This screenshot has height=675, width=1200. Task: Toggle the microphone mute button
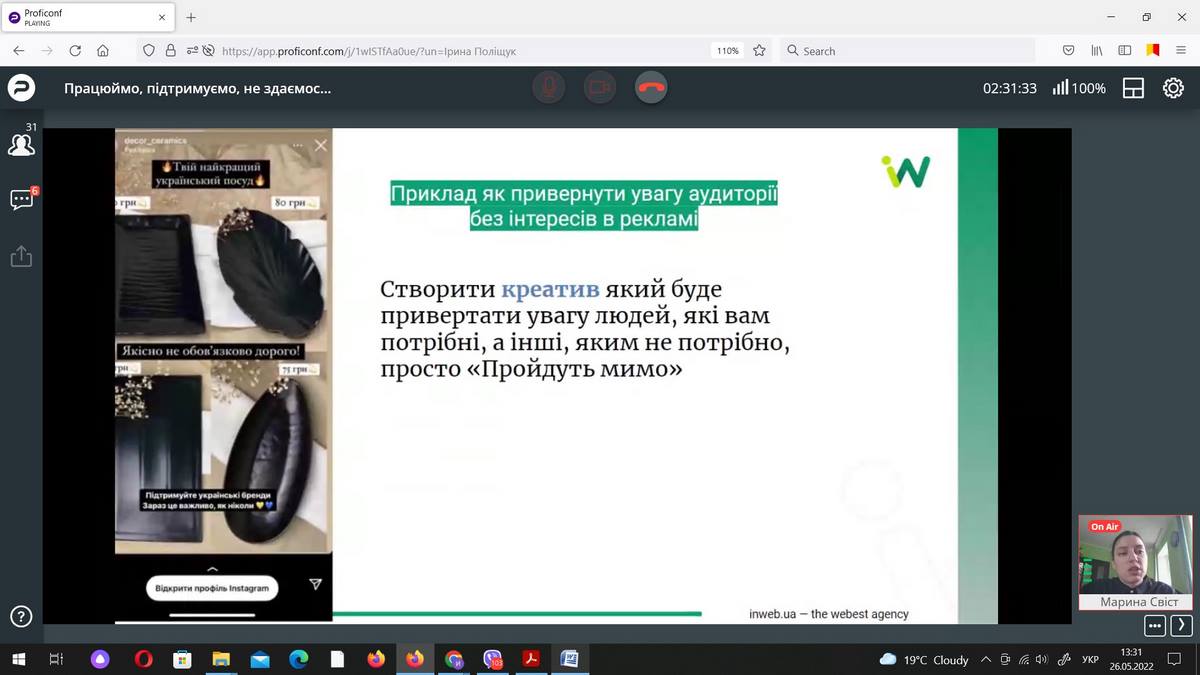[548, 88]
